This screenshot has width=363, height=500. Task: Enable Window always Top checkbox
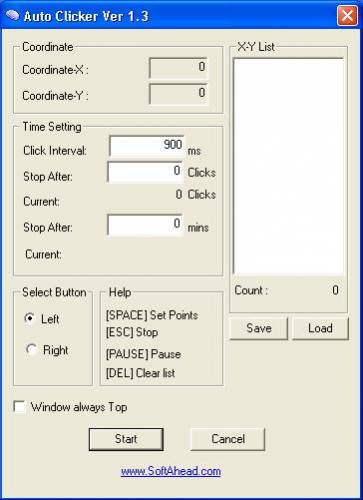[19, 407]
